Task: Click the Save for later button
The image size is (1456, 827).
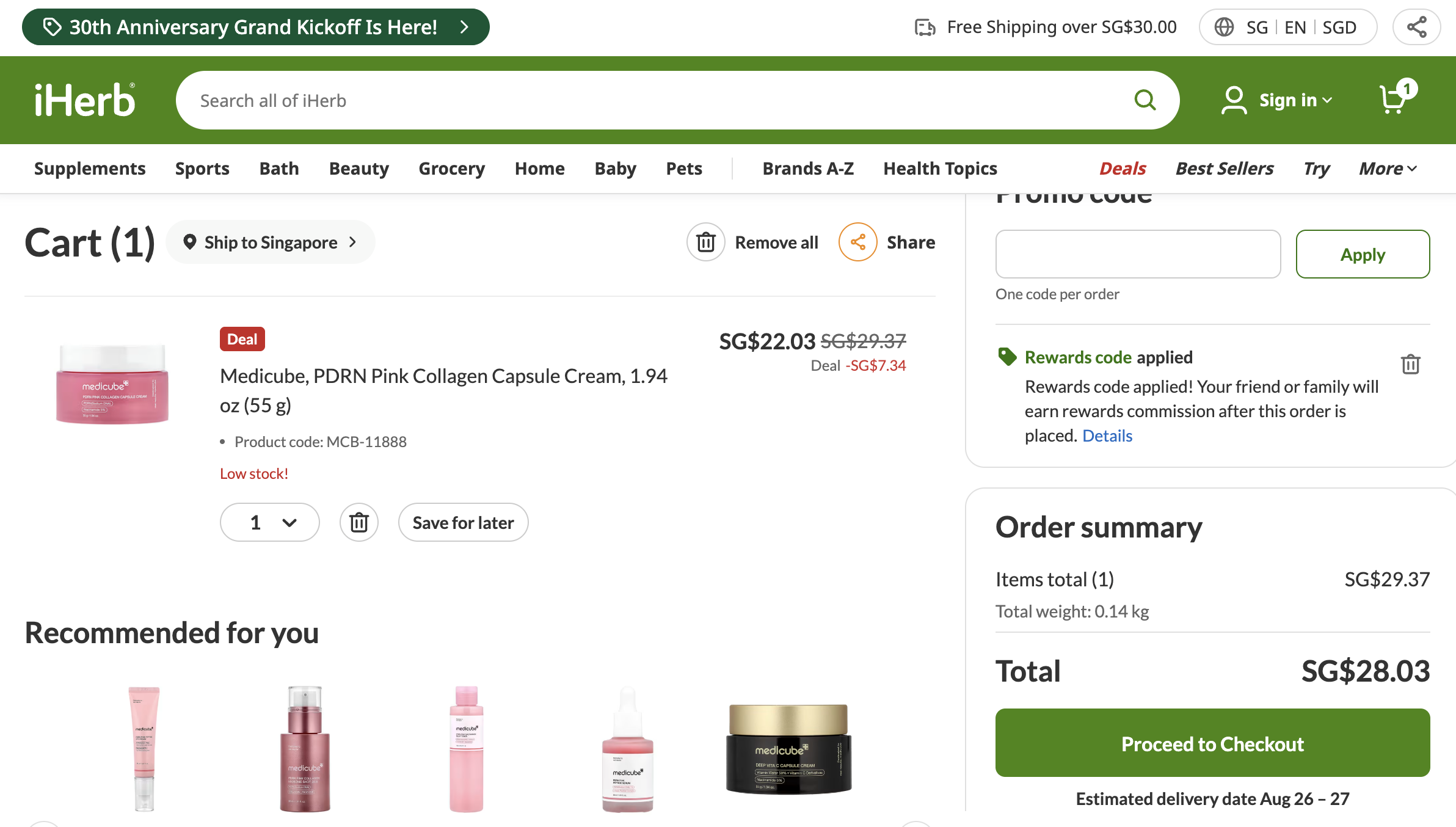Action: point(463,523)
